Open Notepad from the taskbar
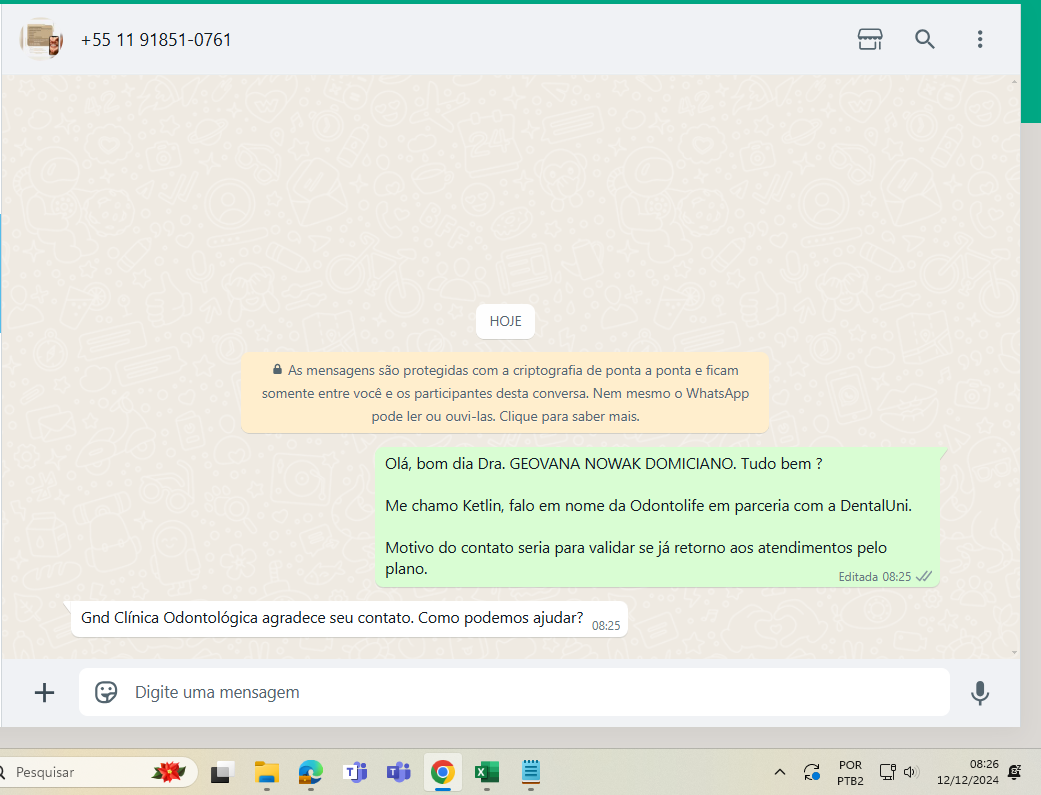 pos(530,772)
